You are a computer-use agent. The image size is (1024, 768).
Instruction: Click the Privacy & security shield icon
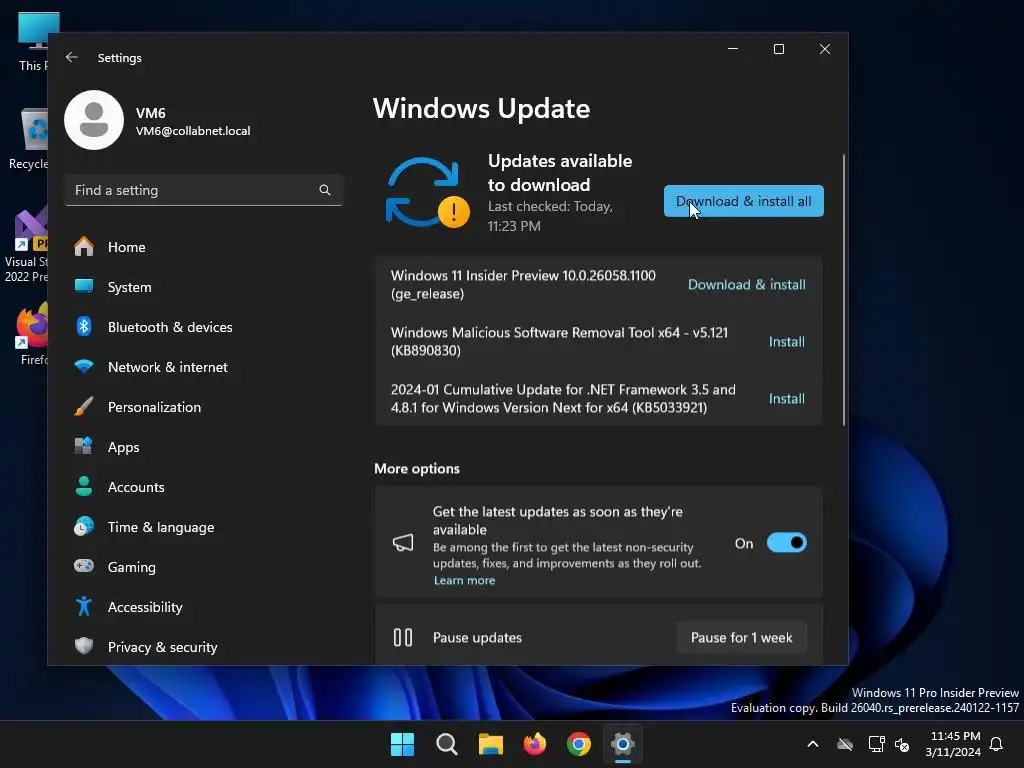[84, 647]
